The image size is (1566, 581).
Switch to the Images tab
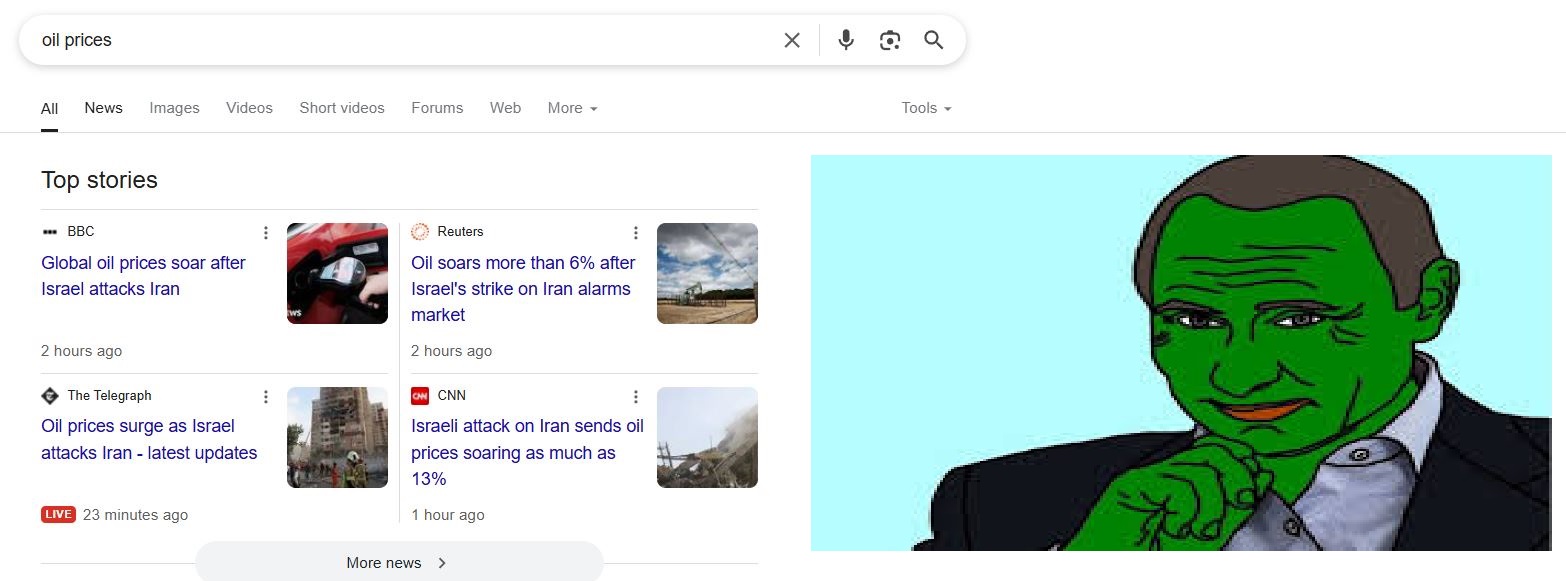click(x=175, y=108)
